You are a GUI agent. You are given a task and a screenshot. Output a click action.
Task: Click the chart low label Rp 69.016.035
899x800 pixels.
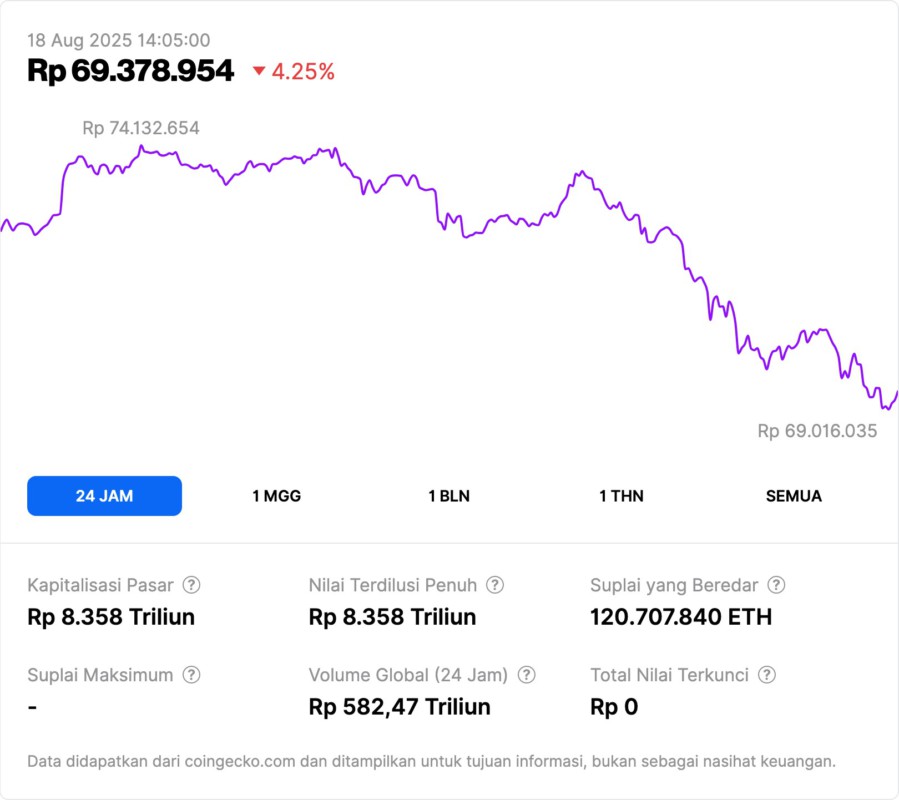pos(817,431)
